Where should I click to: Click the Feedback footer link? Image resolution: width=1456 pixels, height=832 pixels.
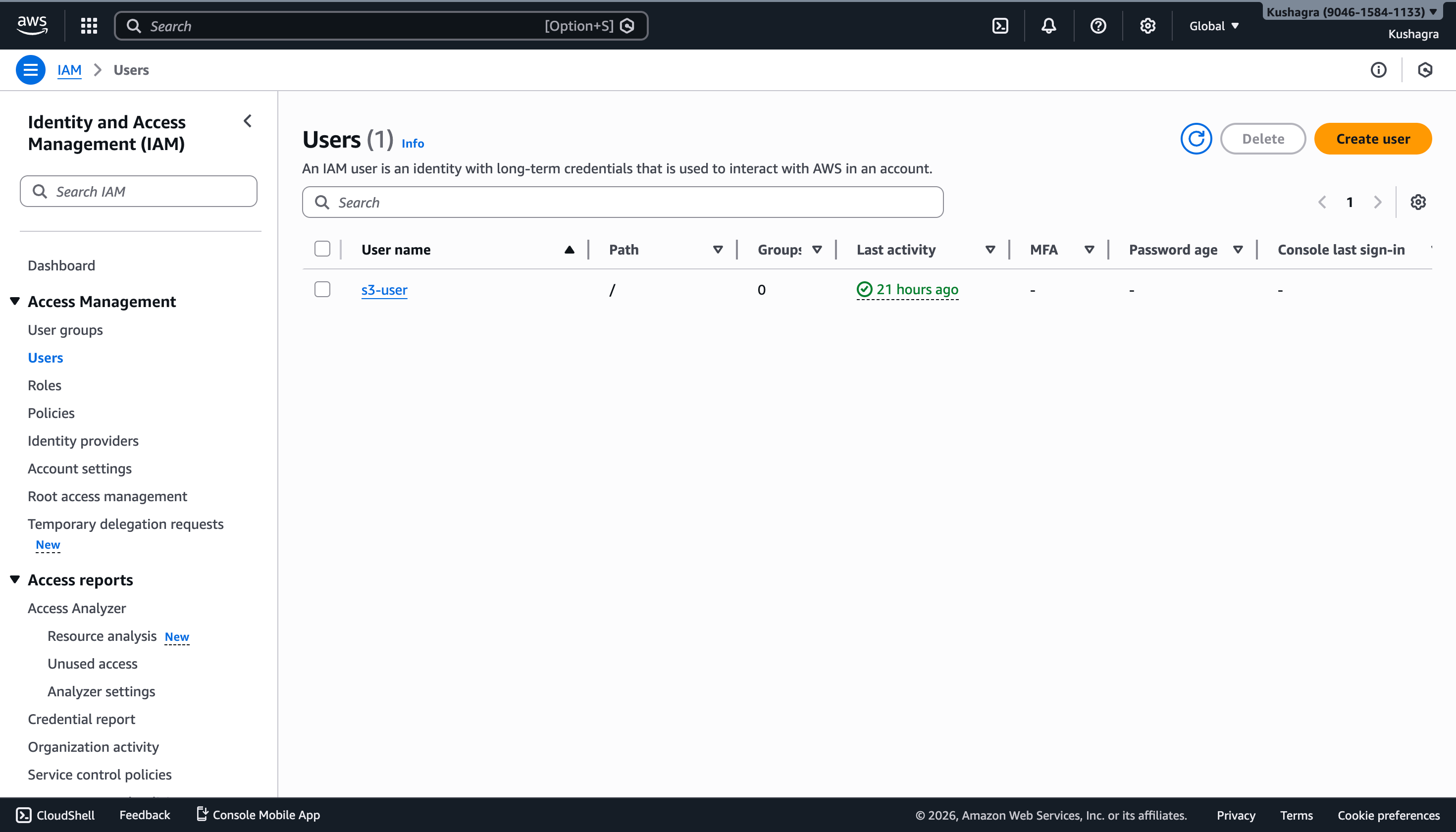coord(145,816)
